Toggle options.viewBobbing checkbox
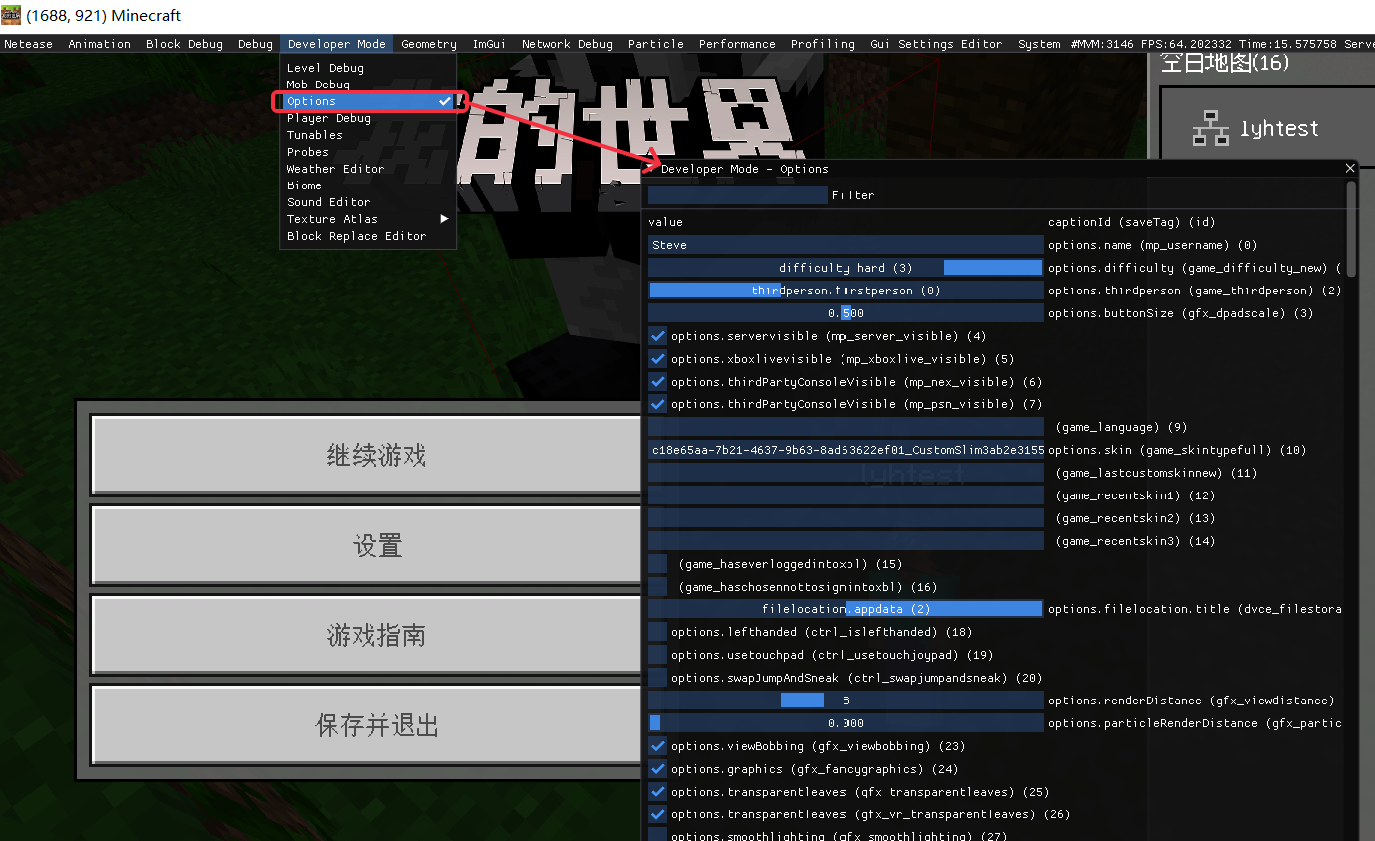 point(657,746)
